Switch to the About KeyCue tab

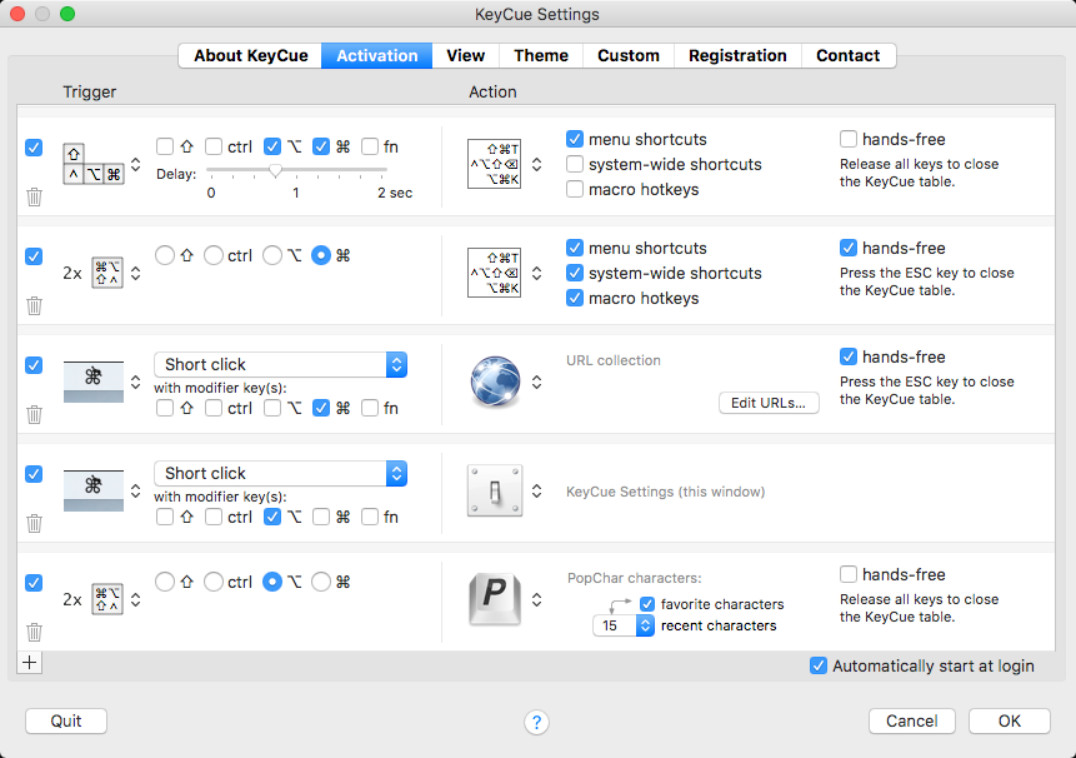coord(250,56)
